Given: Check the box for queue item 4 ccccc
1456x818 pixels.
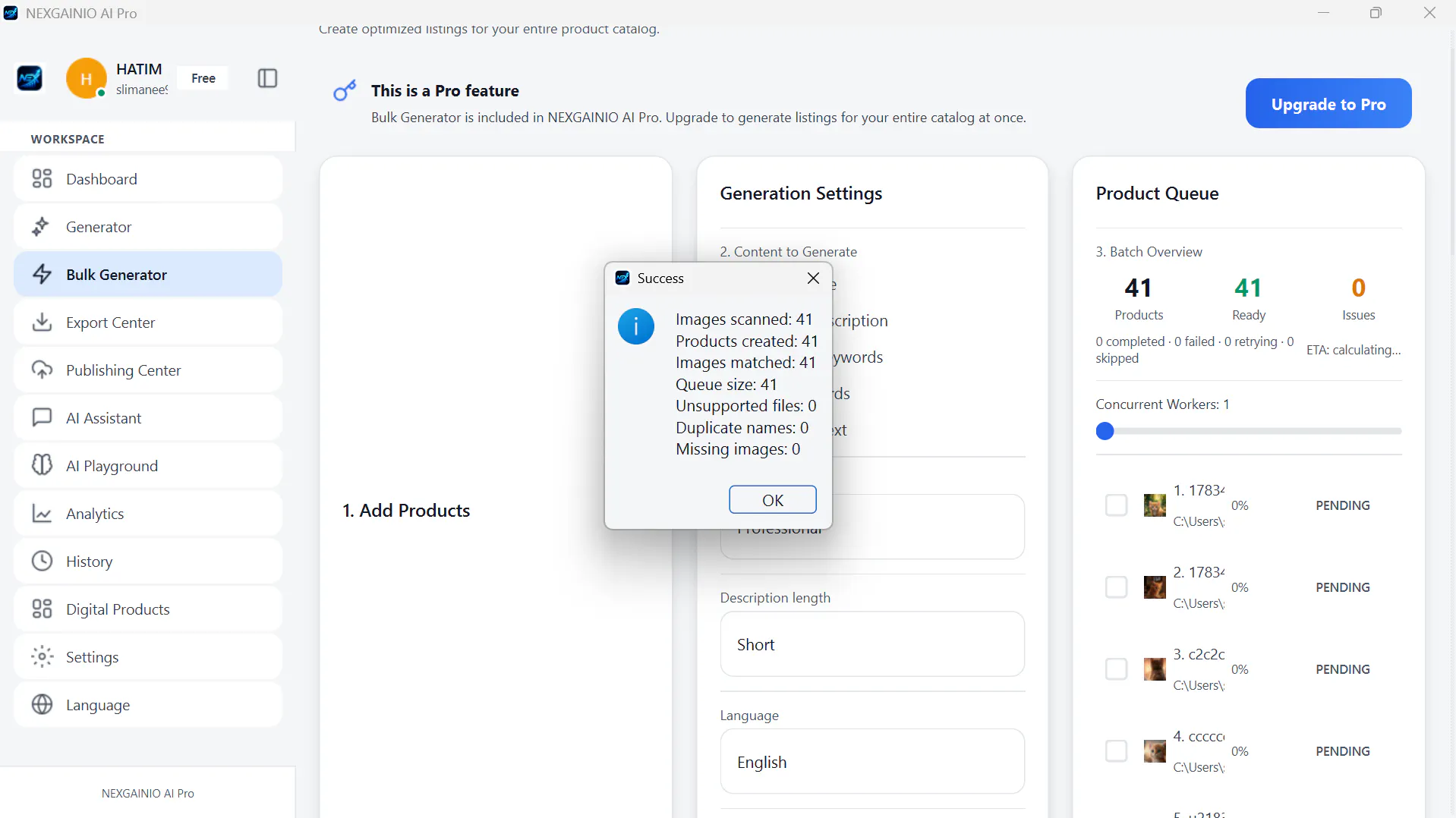Looking at the screenshot, I should (1116, 751).
